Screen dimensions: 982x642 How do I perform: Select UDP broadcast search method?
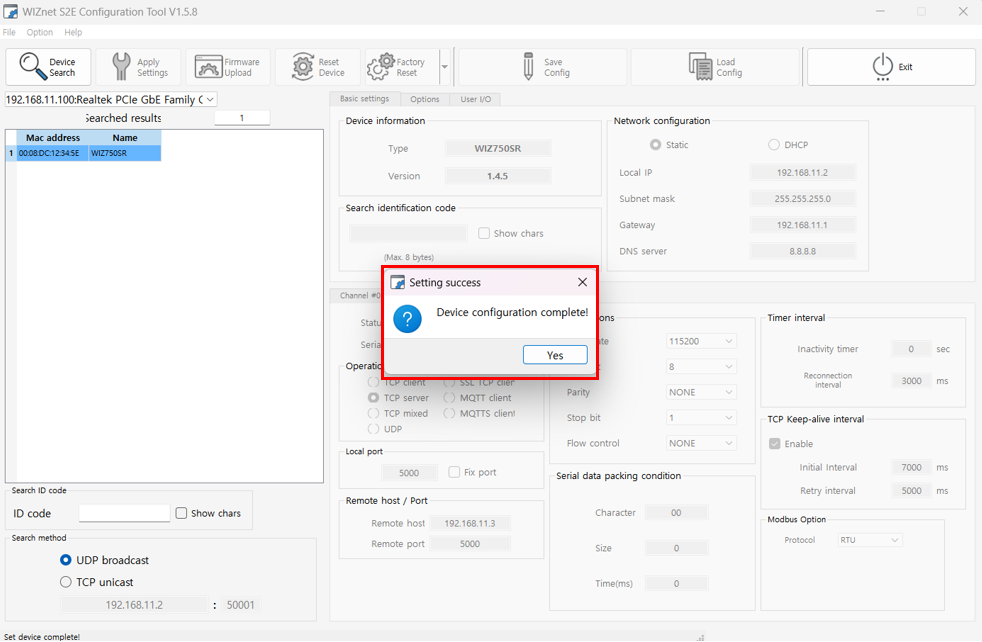(66, 560)
